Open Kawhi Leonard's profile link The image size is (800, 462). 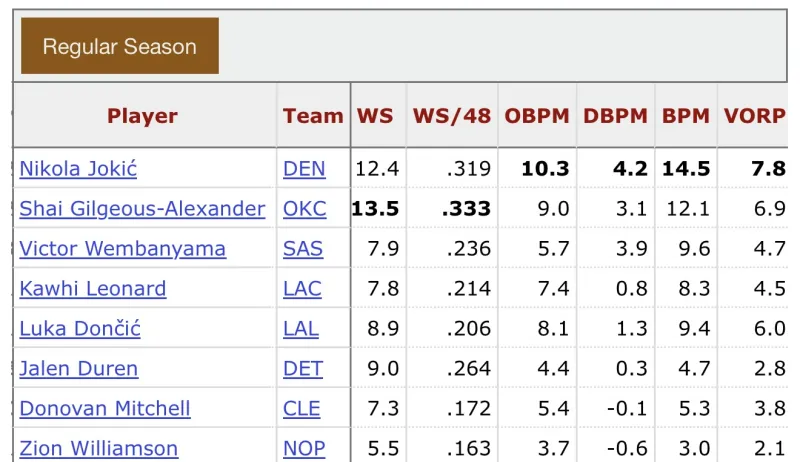pyautogui.click(x=93, y=288)
